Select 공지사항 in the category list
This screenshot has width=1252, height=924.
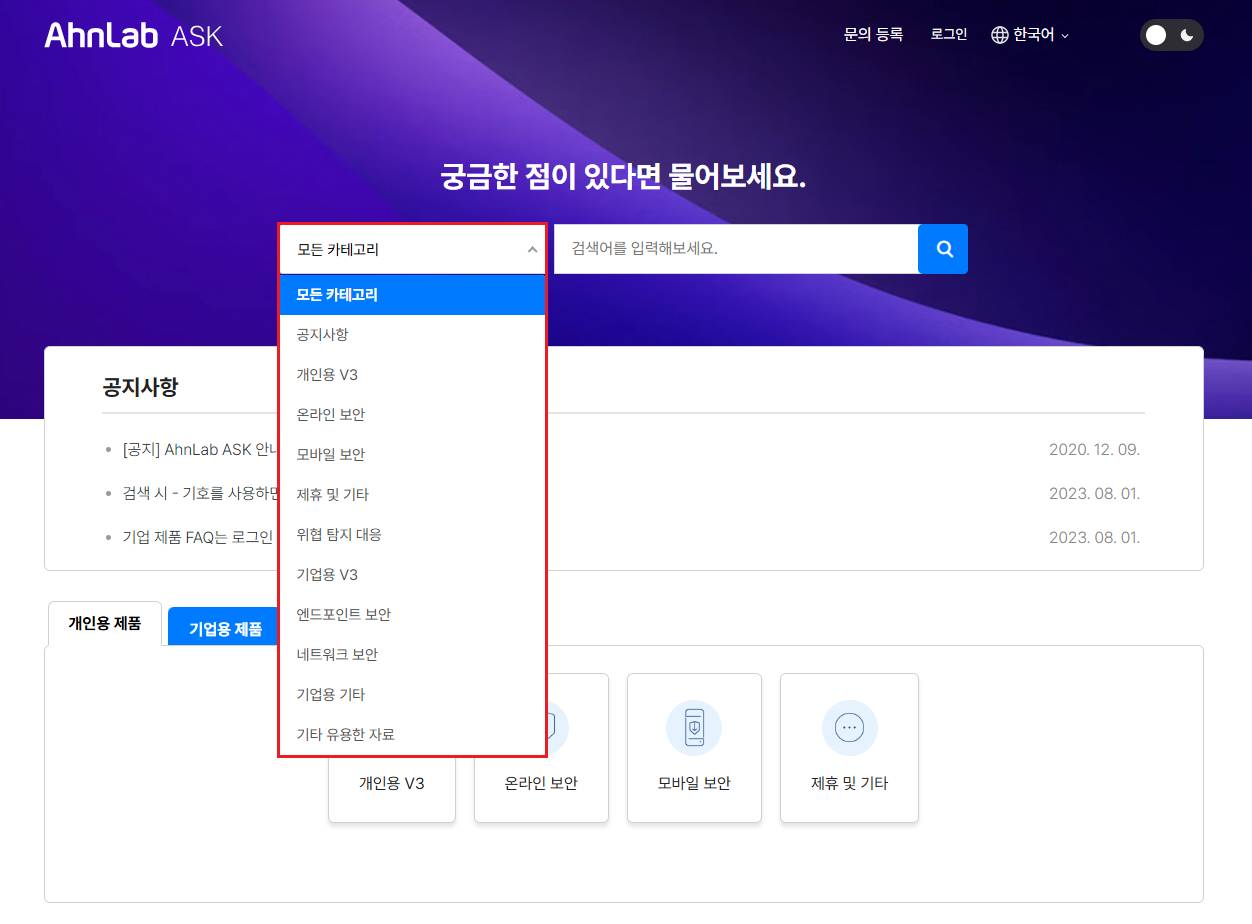[412, 335]
